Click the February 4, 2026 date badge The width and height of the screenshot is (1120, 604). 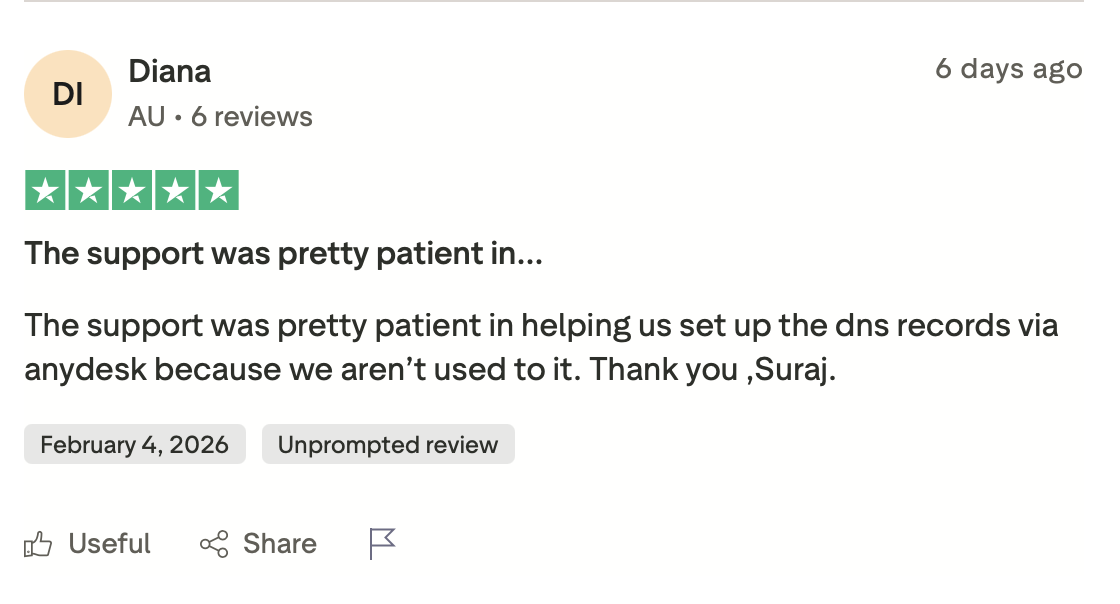click(135, 444)
